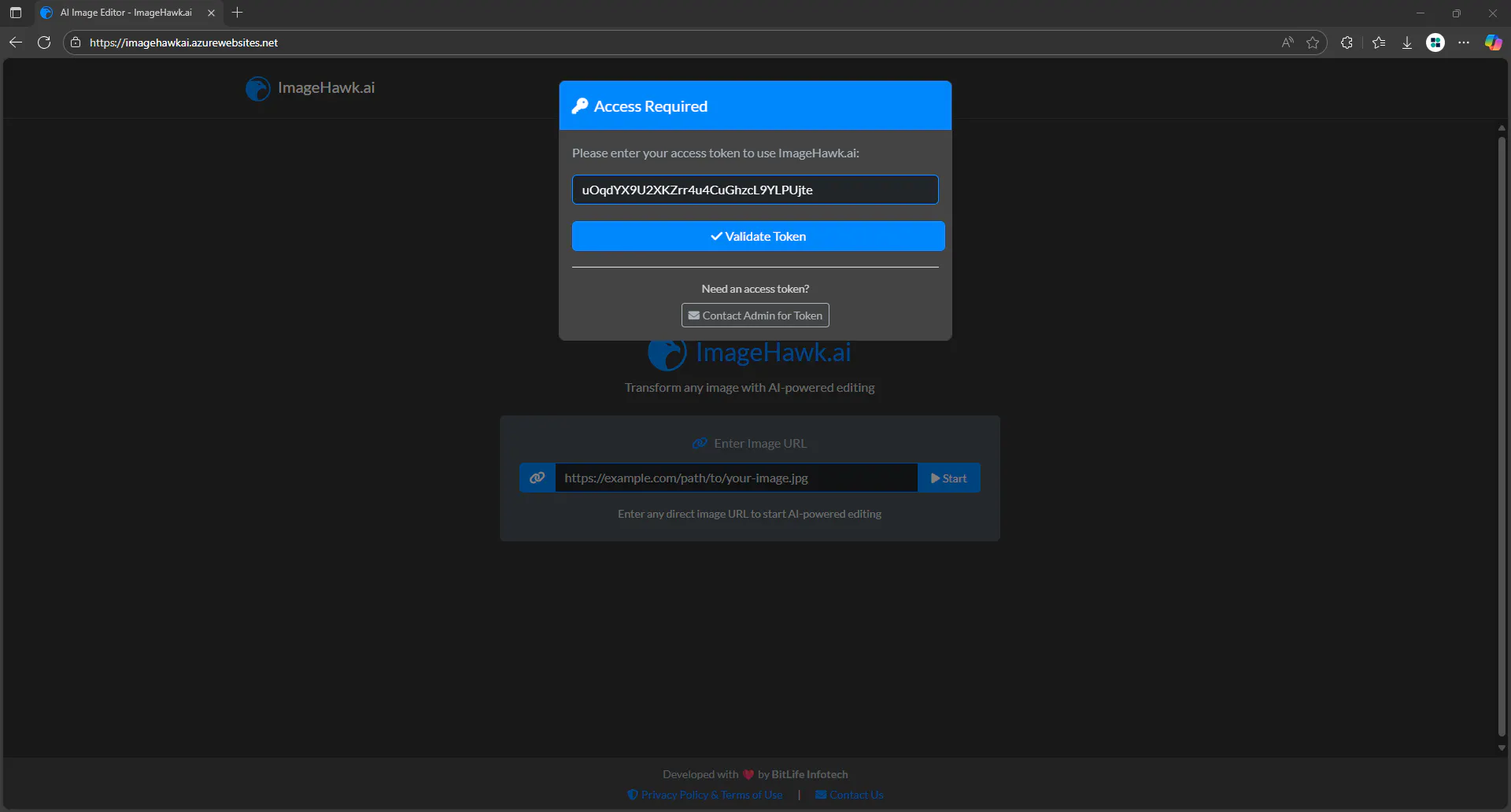The image size is (1511, 812).
Task: Refresh the page with reload icon
Action: click(44, 42)
